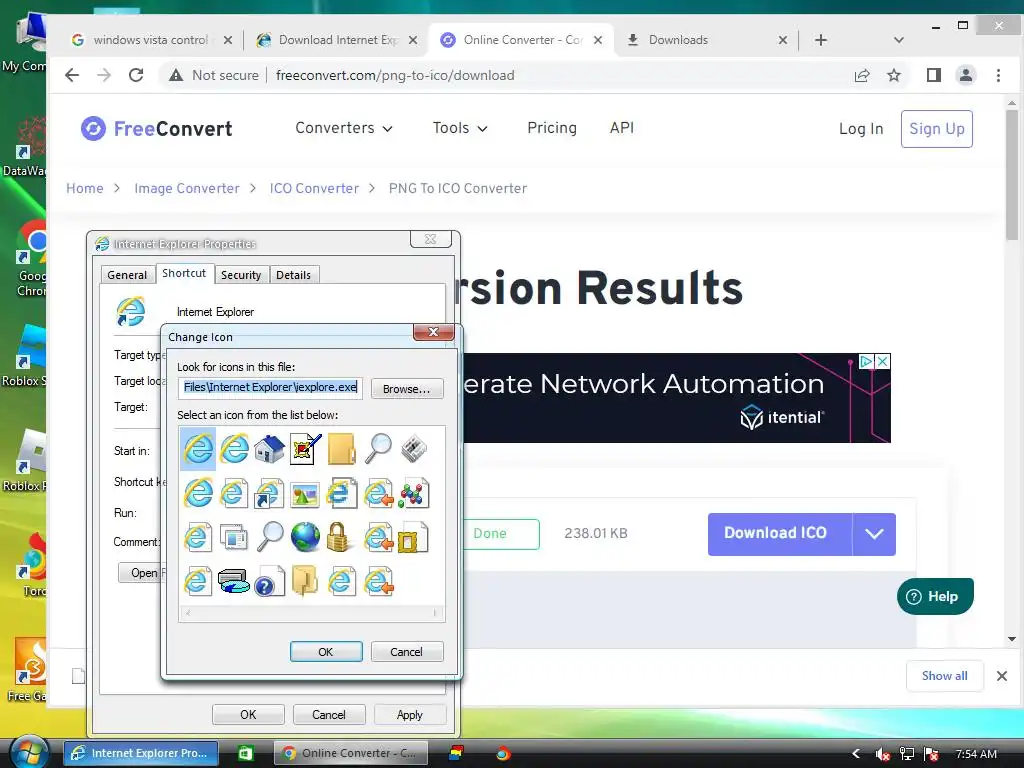Go back with the browser back arrow
The height and width of the screenshot is (768, 1024).
coord(72,75)
